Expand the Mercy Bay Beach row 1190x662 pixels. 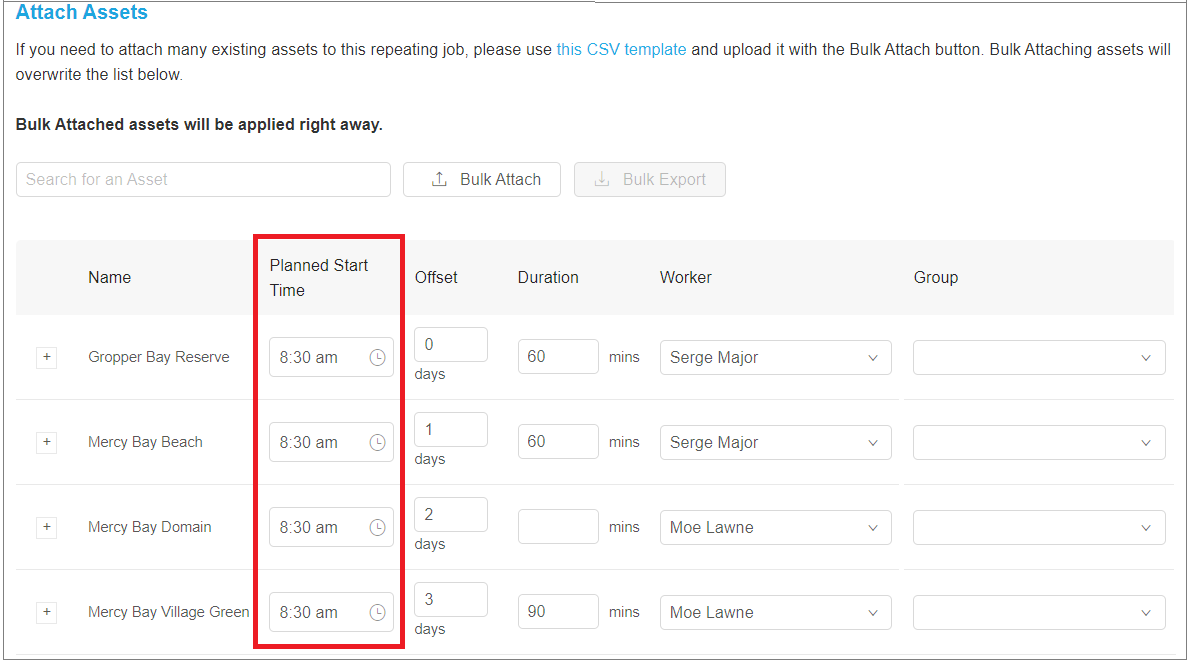[x=47, y=442]
